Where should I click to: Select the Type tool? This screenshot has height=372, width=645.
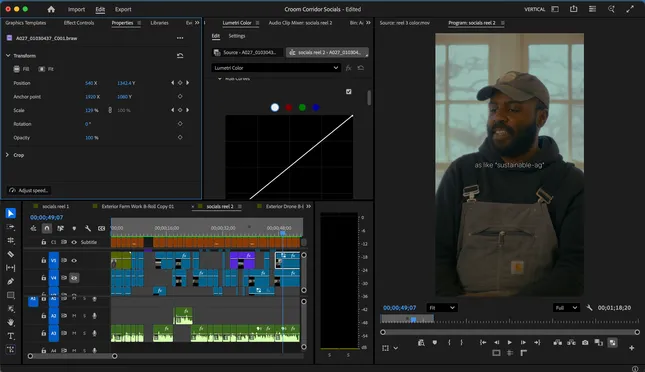point(11,336)
